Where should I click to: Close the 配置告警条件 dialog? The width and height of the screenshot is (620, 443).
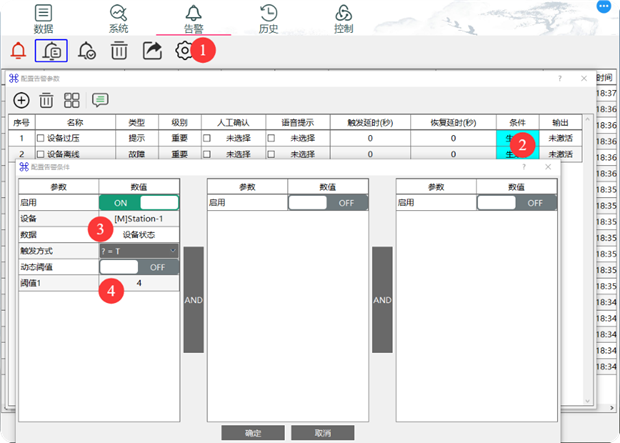click(548, 167)
